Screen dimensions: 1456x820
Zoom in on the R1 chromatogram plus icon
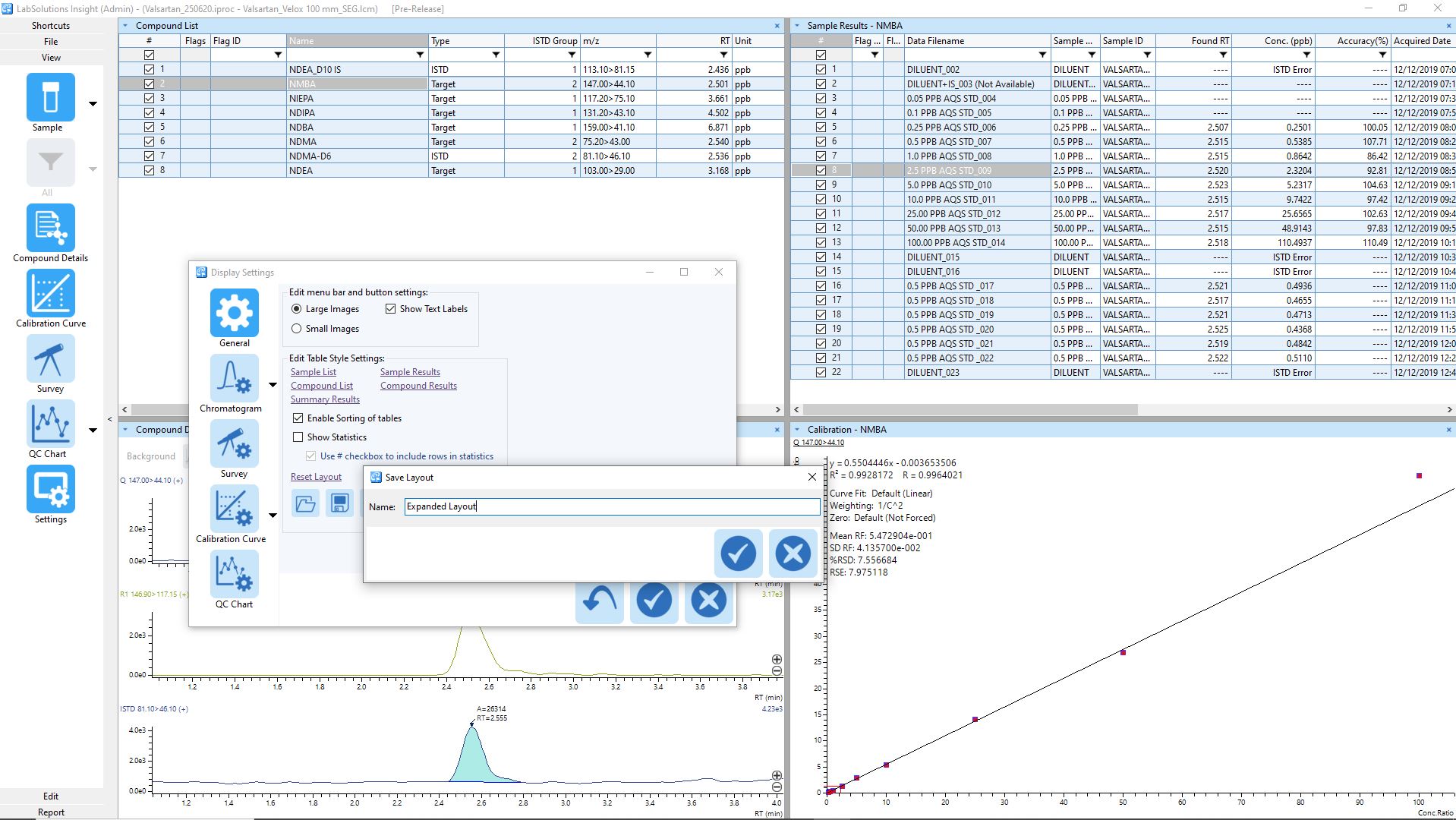pos(777,660)
